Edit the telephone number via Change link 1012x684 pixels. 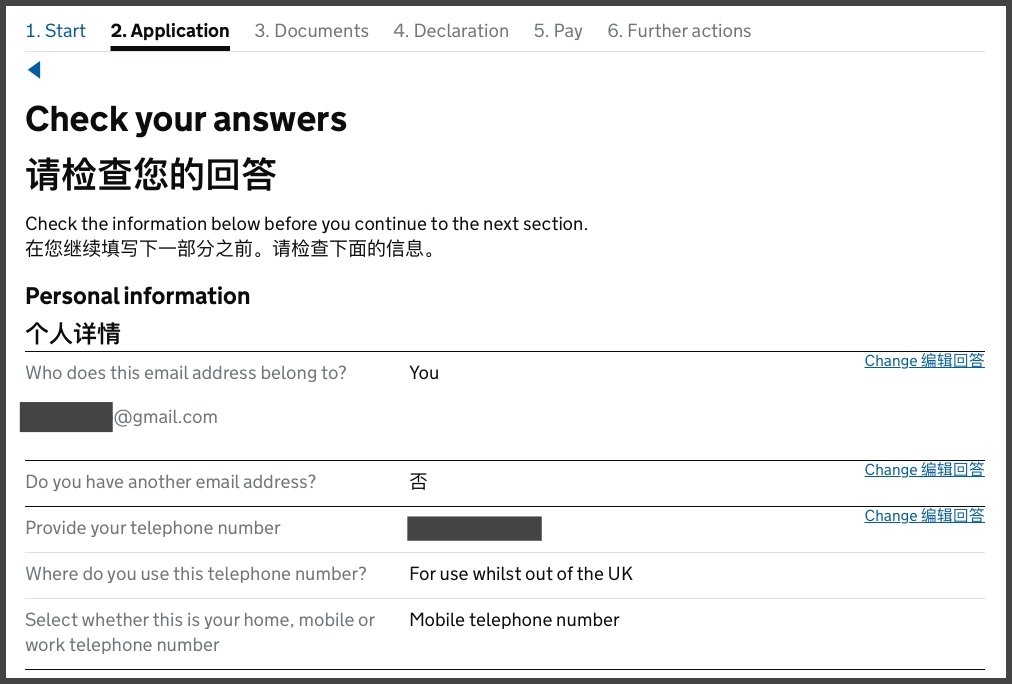click(924, 516)
